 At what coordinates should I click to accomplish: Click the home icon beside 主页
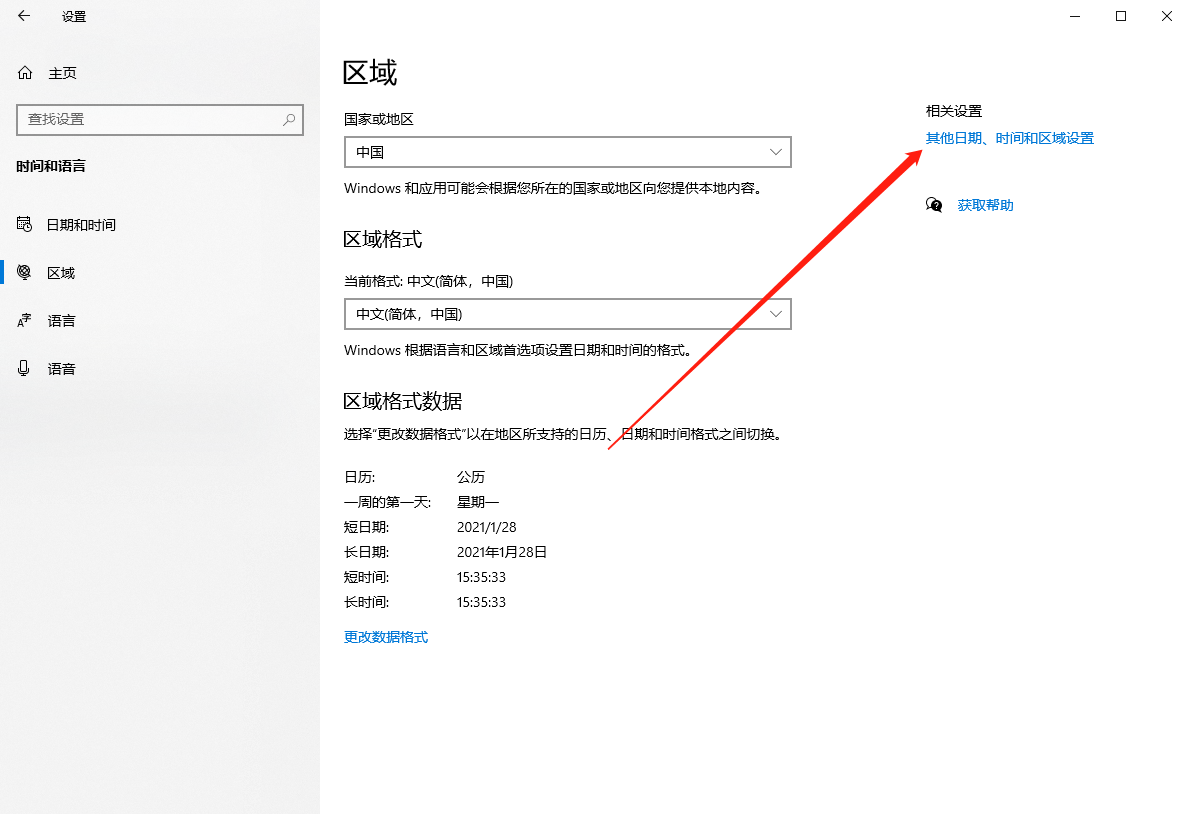(x=25, y=73)
